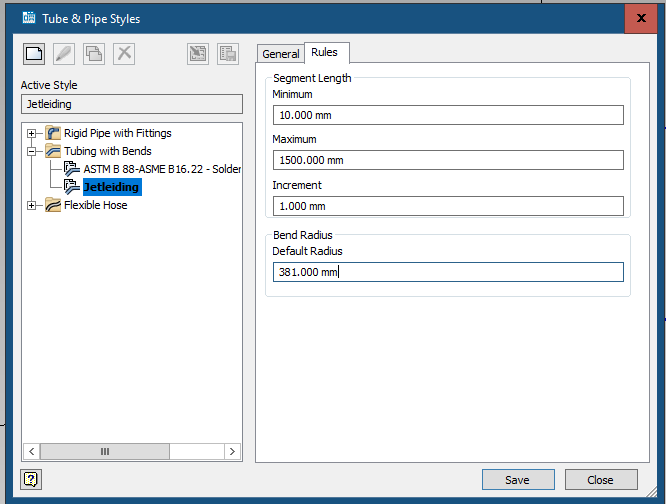Click the Save button
Screen dimensions: 666x504
tap(518, 480)
